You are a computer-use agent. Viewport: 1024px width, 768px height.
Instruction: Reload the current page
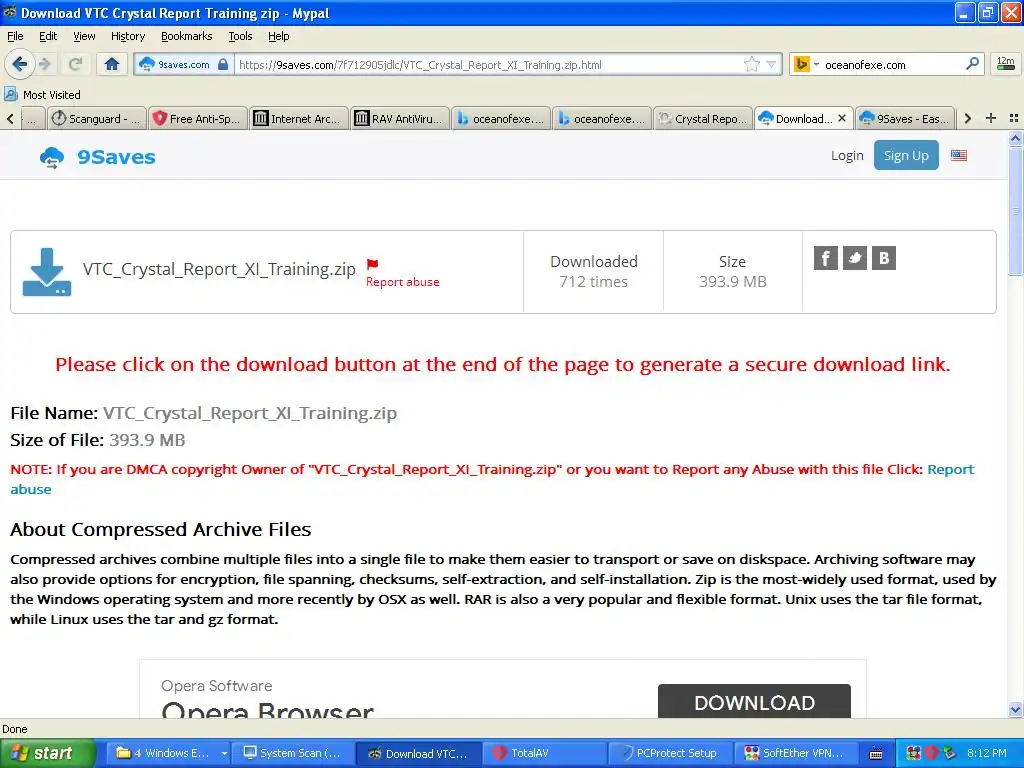[x=75, y=64]
